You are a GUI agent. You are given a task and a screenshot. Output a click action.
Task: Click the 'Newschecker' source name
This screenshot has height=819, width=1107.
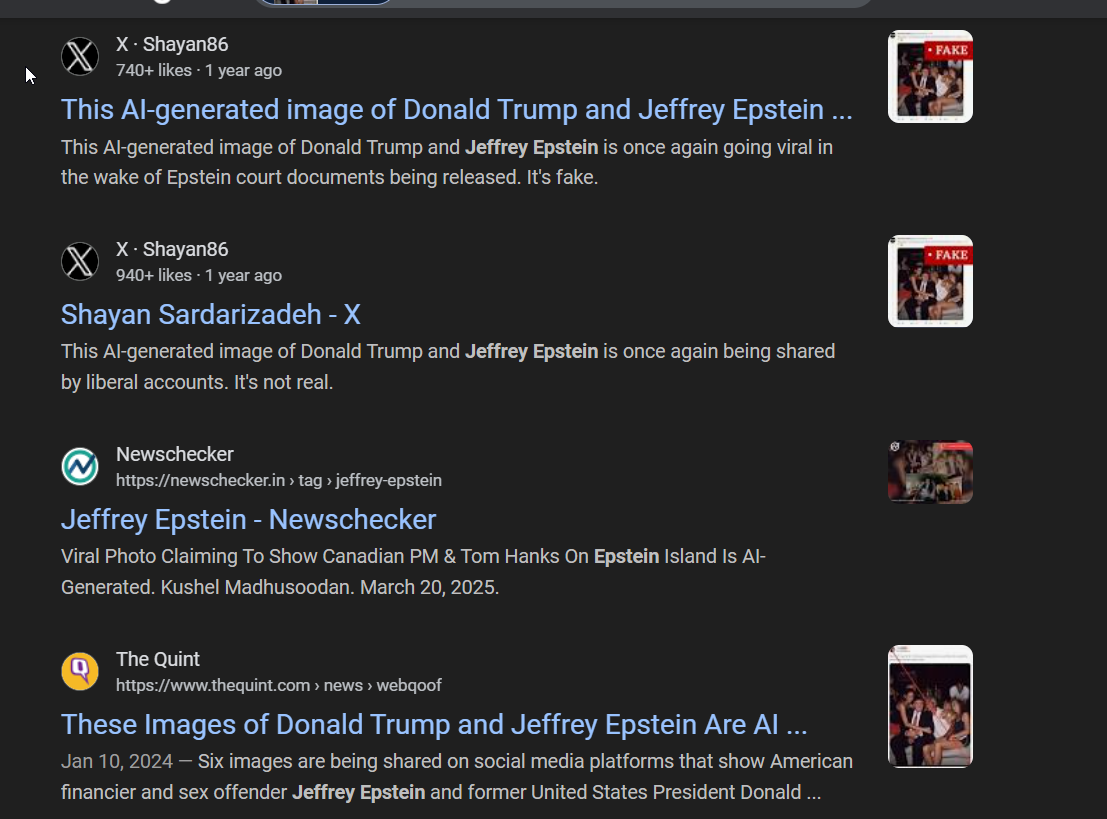(x=174, y=454)
